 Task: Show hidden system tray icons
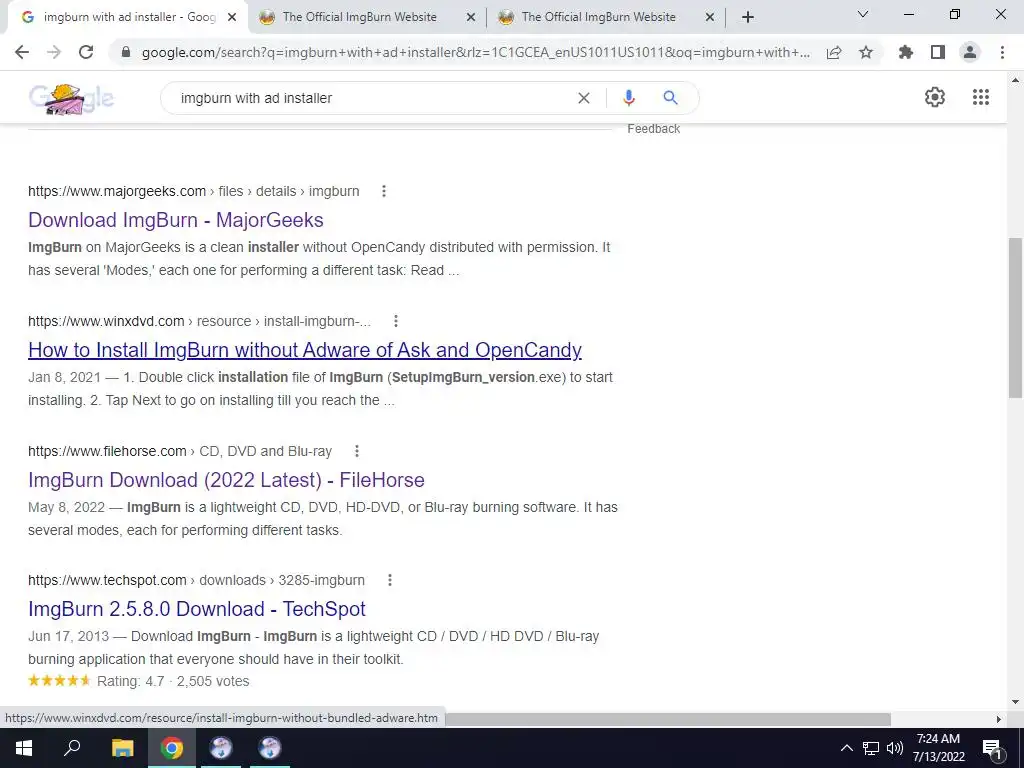pyautogui.click(x=846, y=748)
